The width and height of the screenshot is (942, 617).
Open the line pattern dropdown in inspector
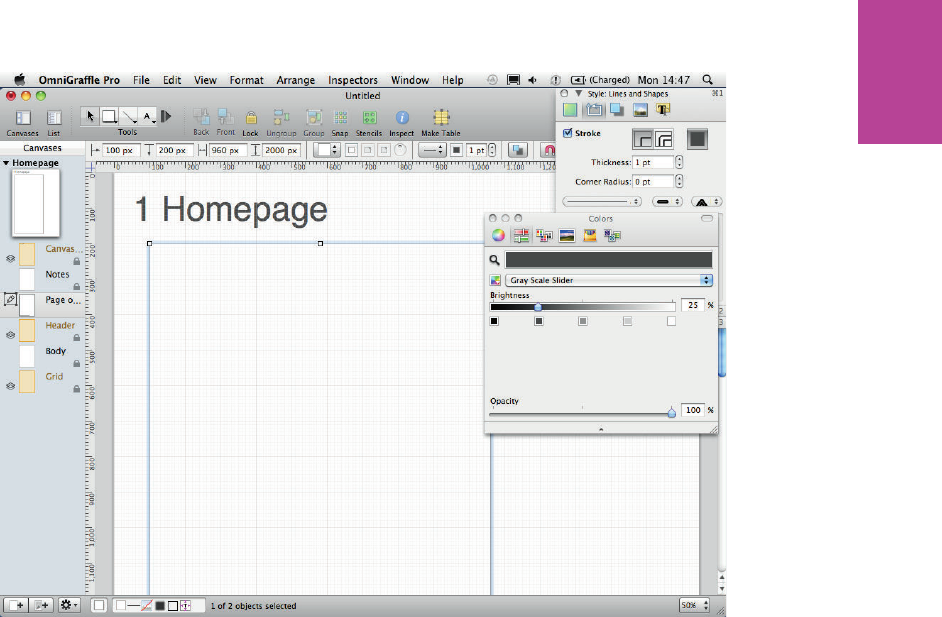602,202
